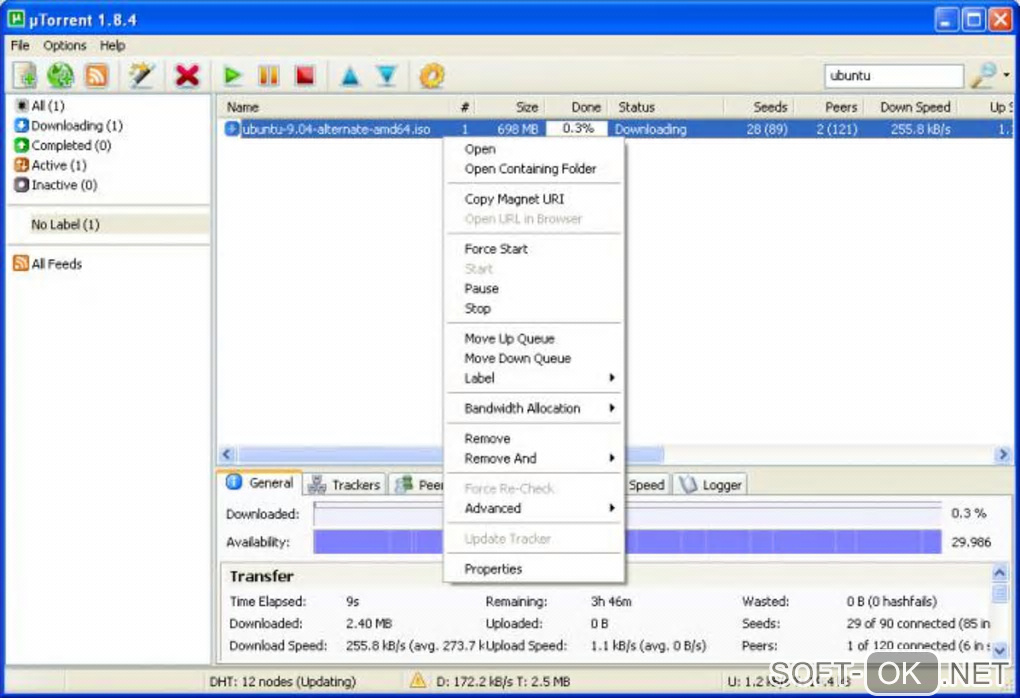The width and height of the screenshot is (1020, 698).
Task: Click the red X Remove toolbar icon
Action: point(187,76)
